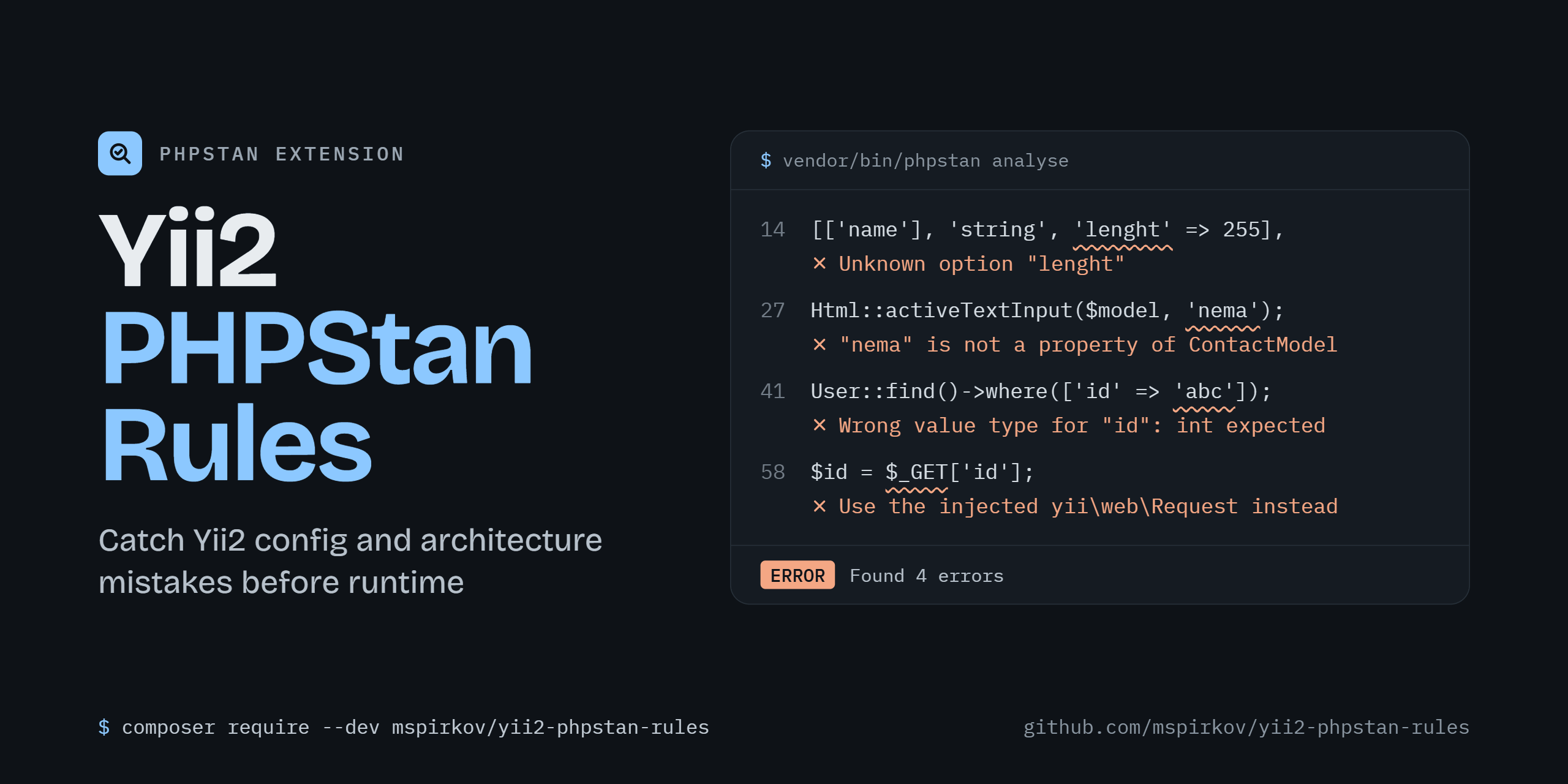Click the "Yii2" title word
The image size is (1568, 784).
(188, 248)
